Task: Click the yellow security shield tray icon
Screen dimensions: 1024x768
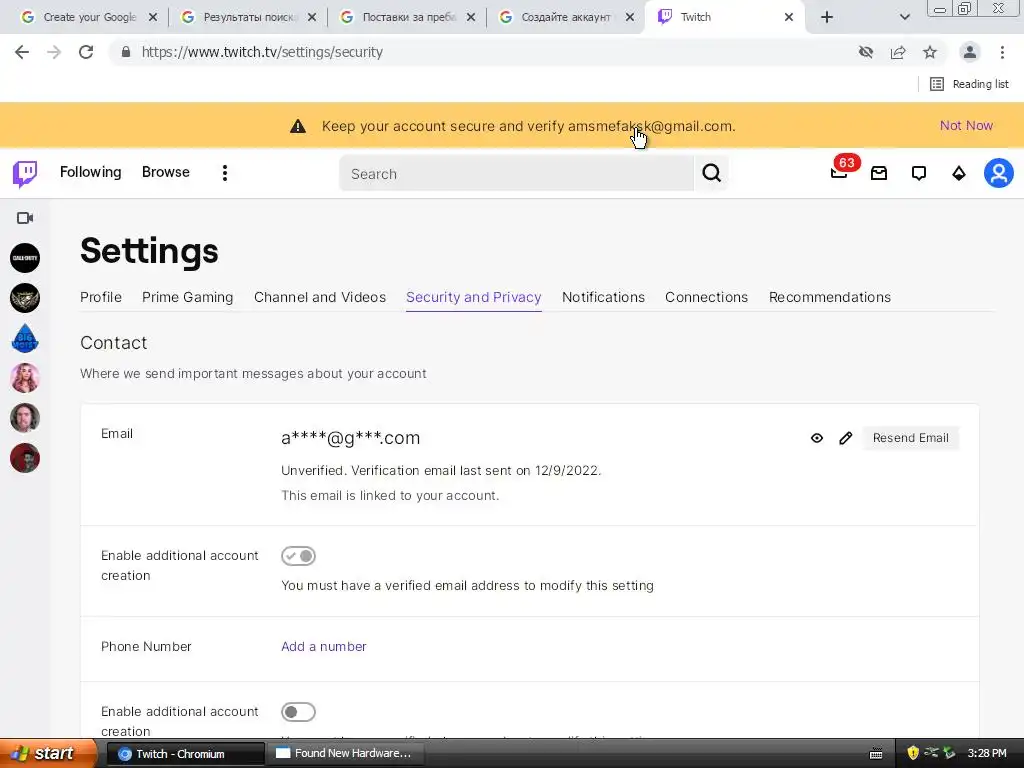Action: point(913,753)
